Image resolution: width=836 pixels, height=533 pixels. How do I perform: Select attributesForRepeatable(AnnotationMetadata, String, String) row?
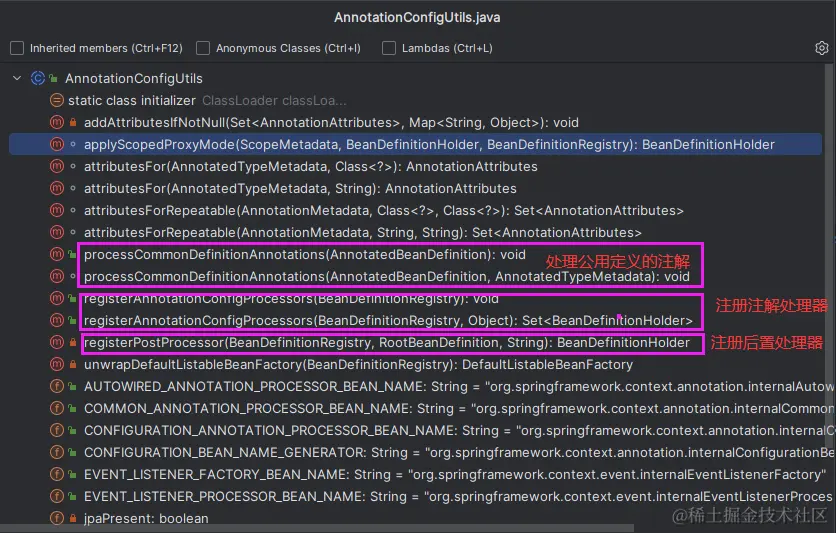pyautogui.click(x=415, y=232)
